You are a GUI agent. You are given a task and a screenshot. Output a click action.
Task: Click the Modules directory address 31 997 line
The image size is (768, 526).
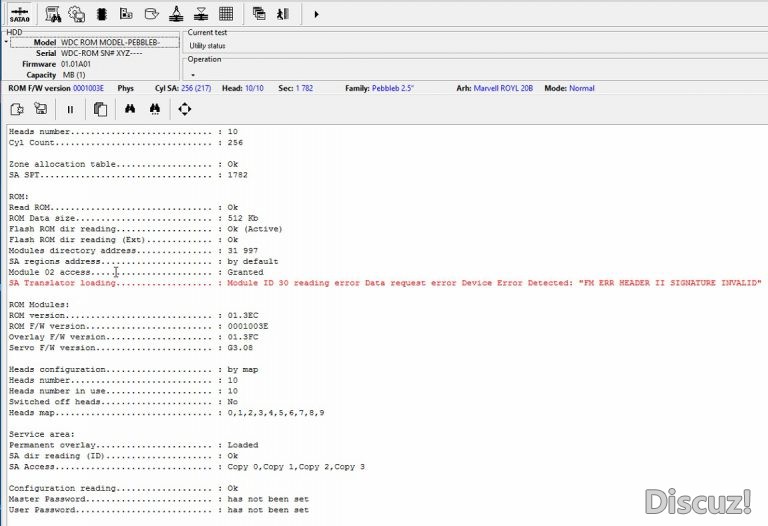pyautogui.click(x=133, y=250)
